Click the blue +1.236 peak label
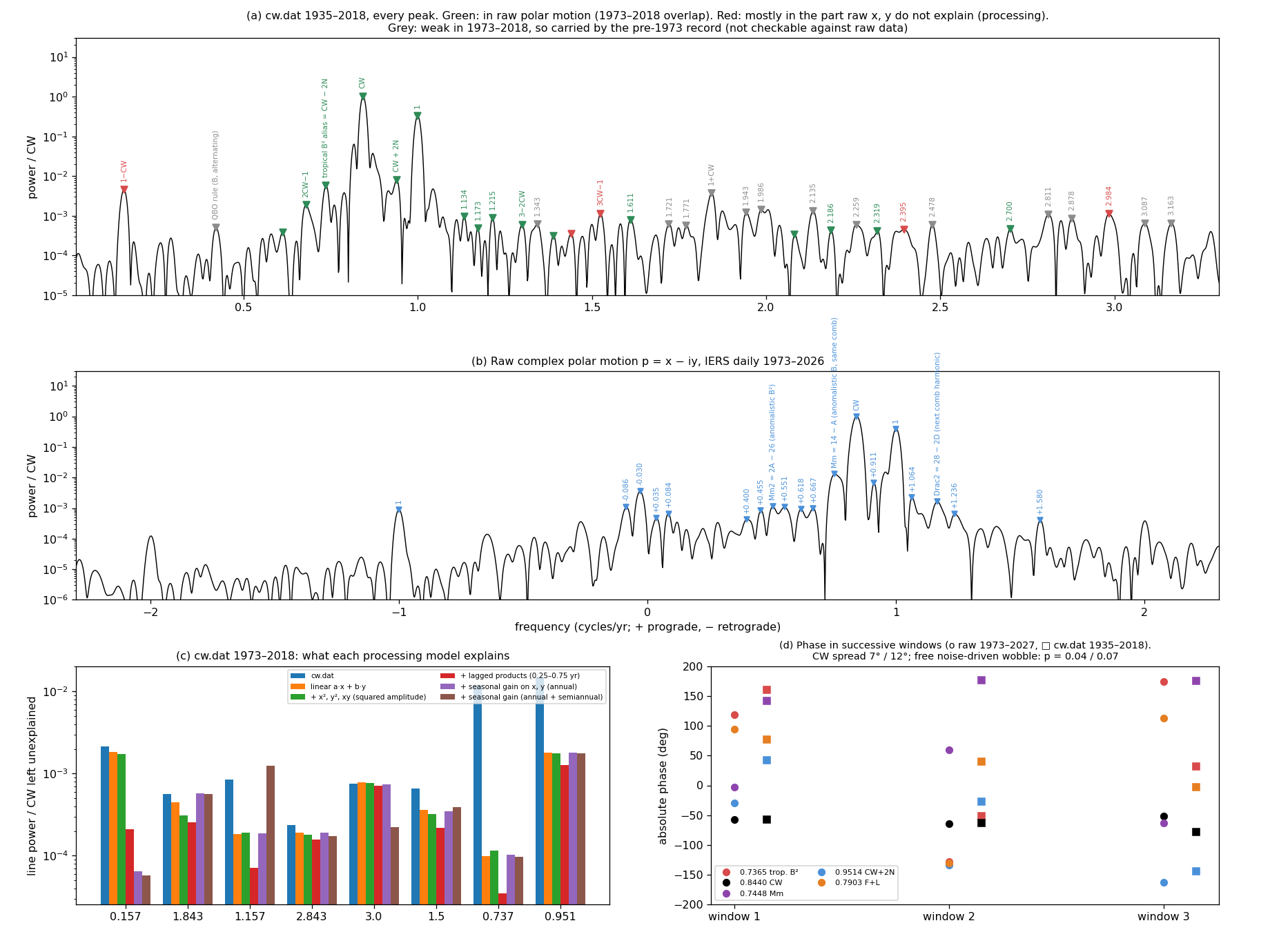 [x=955, y=495]
